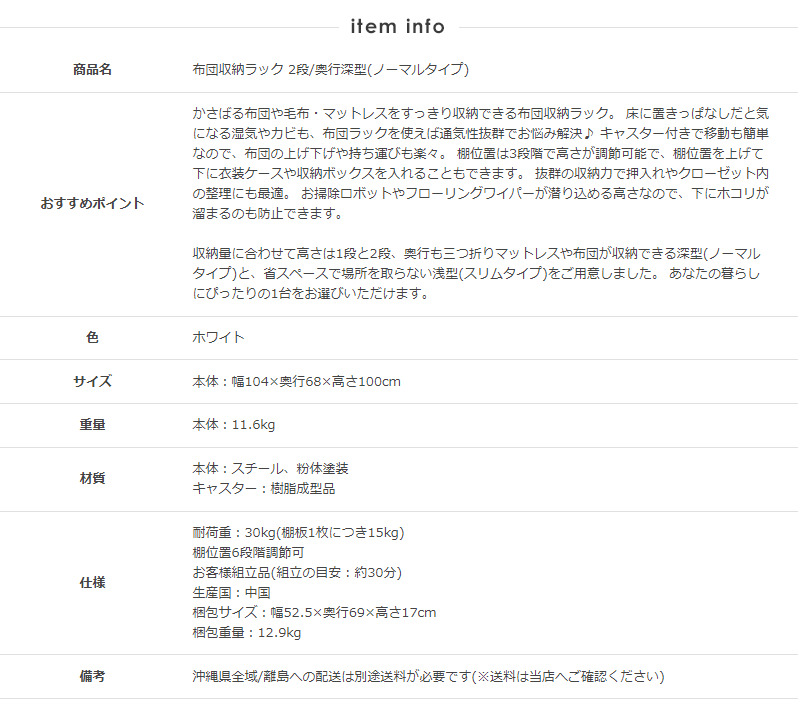The height and width of the screenshot is (711, 801).
Task: Click the color value 'ホワイト'
Action: coord(219,337)
